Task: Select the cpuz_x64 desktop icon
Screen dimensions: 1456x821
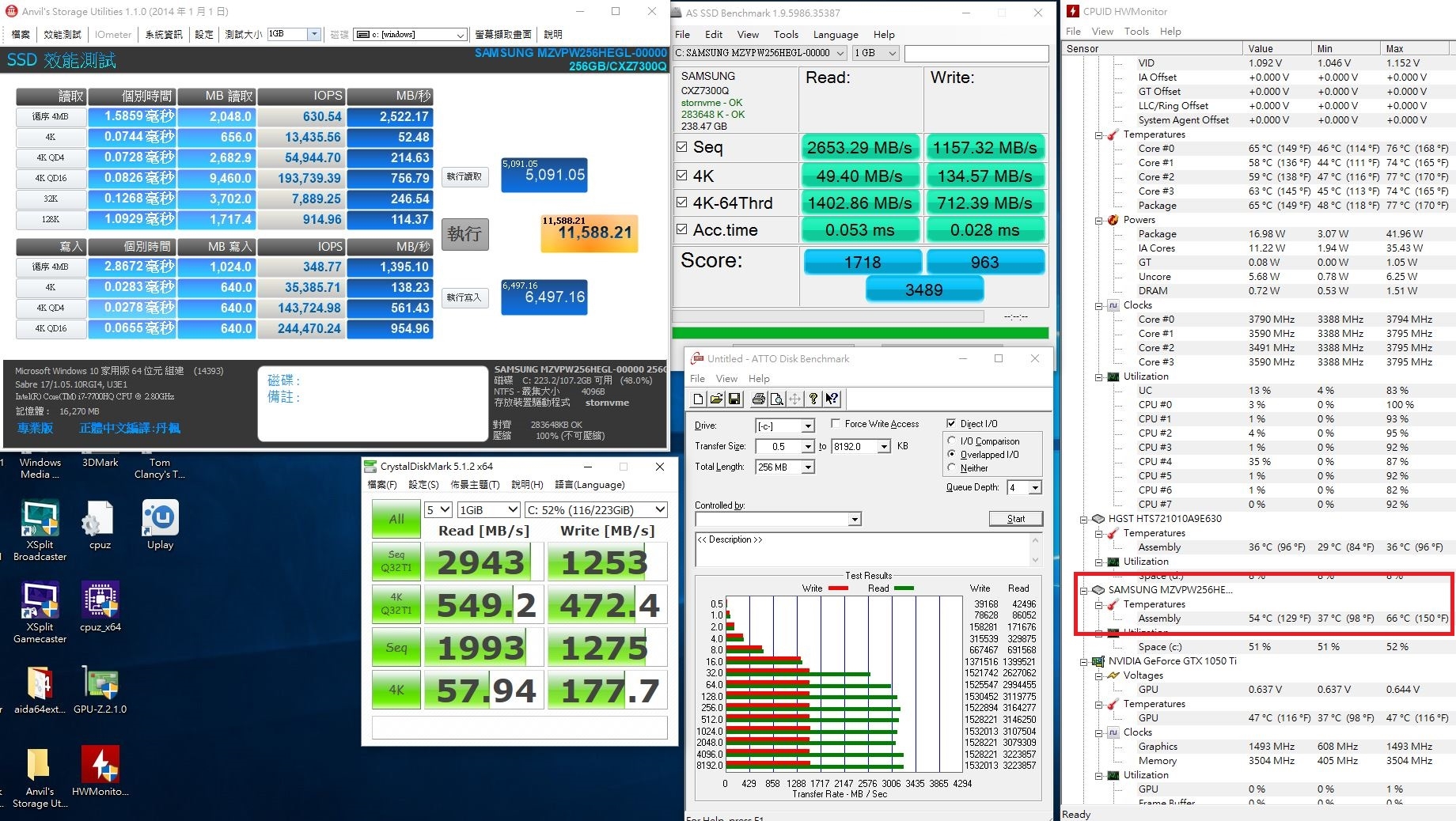Action: click(x=100, y=608)
